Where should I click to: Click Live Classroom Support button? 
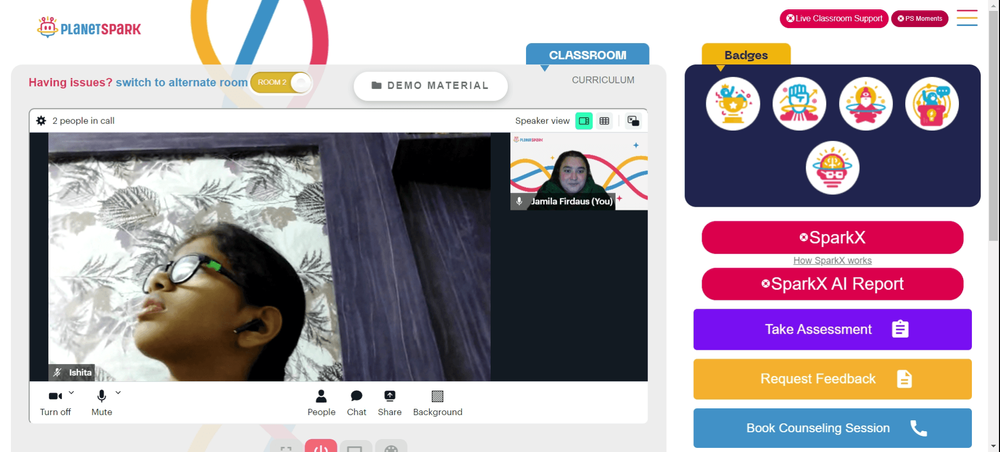coord(834,18)
